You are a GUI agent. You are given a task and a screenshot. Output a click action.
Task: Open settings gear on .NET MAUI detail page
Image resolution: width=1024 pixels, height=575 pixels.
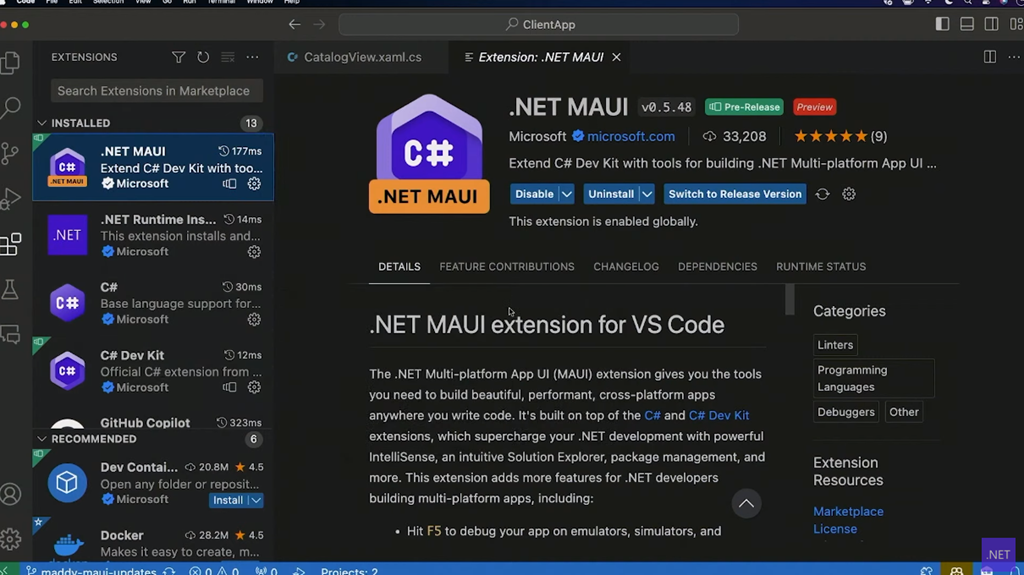pyautogui.click(x=848, y=194)
